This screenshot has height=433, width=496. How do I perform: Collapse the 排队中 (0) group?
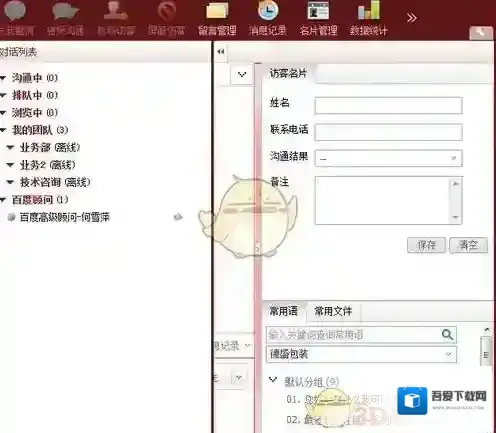point(3,96)
